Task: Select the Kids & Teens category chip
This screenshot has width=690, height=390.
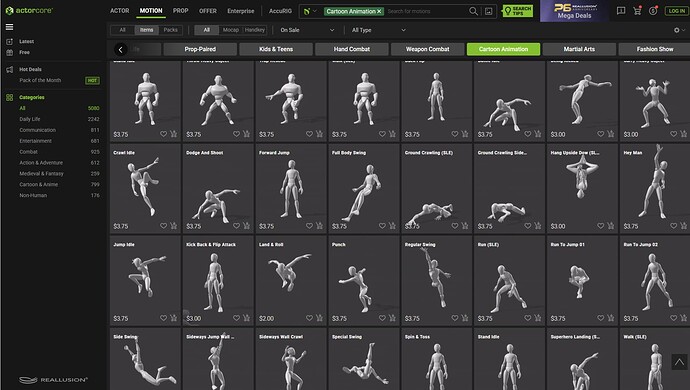Action: coord(276,49)
